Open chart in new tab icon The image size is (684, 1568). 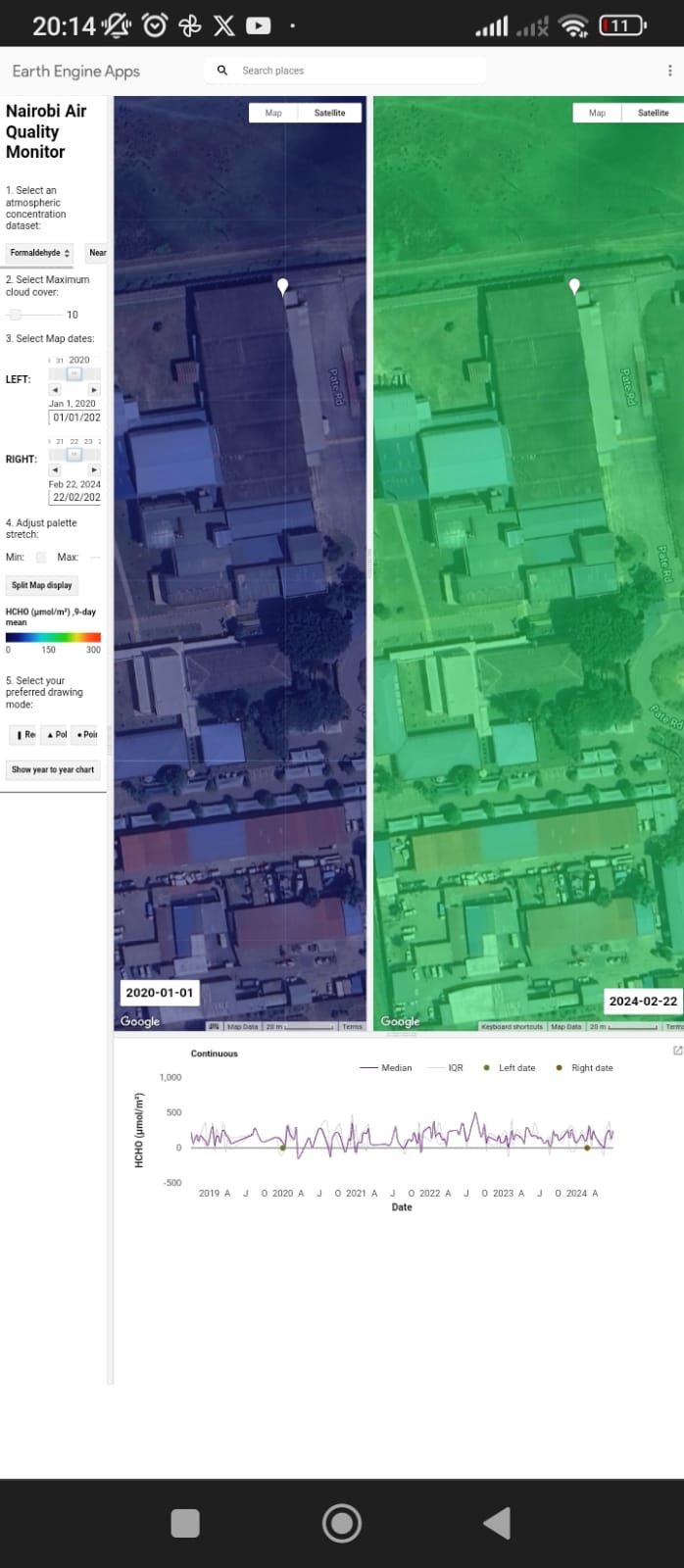[677, 1051]
